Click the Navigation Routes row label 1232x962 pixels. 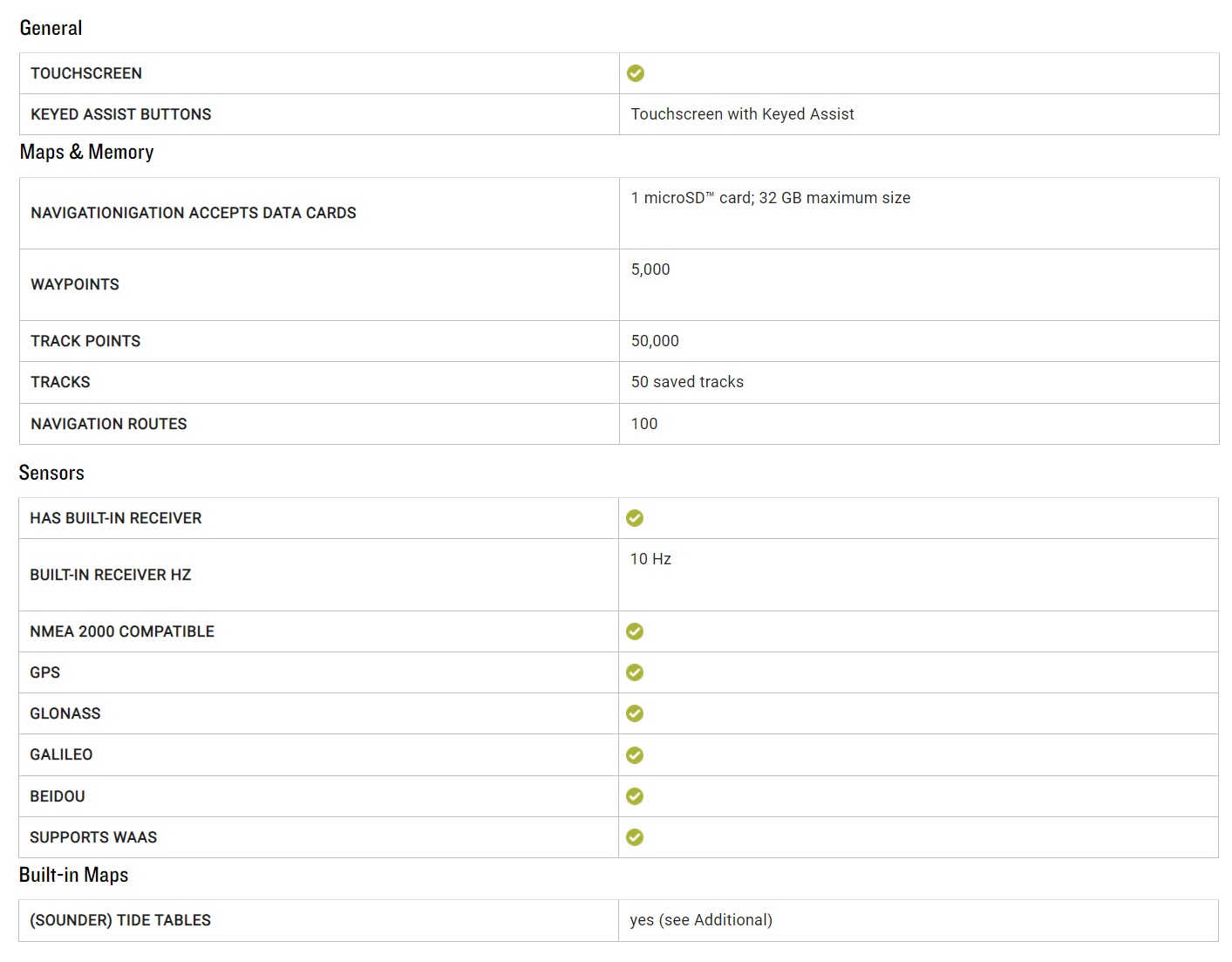coord(109,424)
